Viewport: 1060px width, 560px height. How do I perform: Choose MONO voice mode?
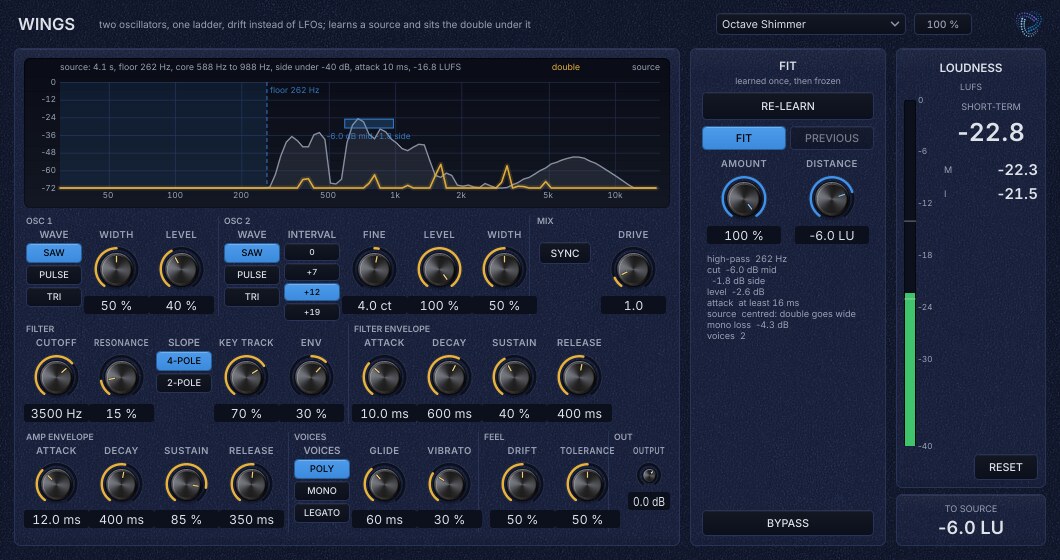[x=322, y=491]
